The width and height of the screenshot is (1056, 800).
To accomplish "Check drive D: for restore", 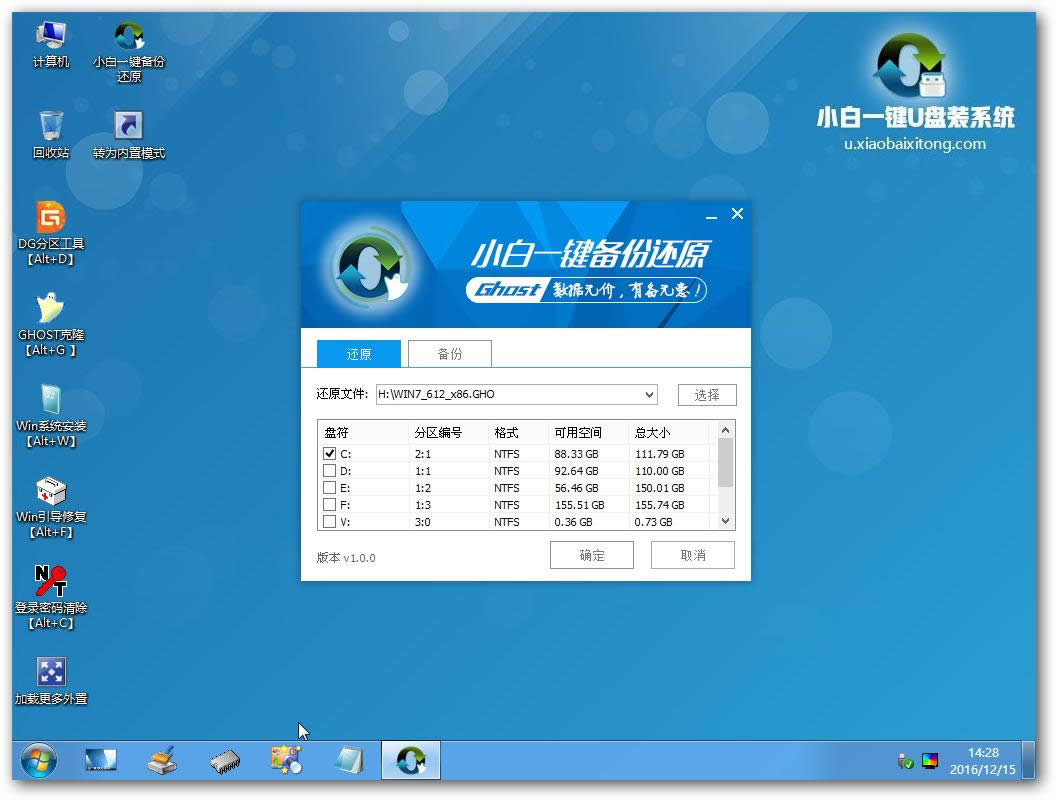I will [x=330, y=470].
